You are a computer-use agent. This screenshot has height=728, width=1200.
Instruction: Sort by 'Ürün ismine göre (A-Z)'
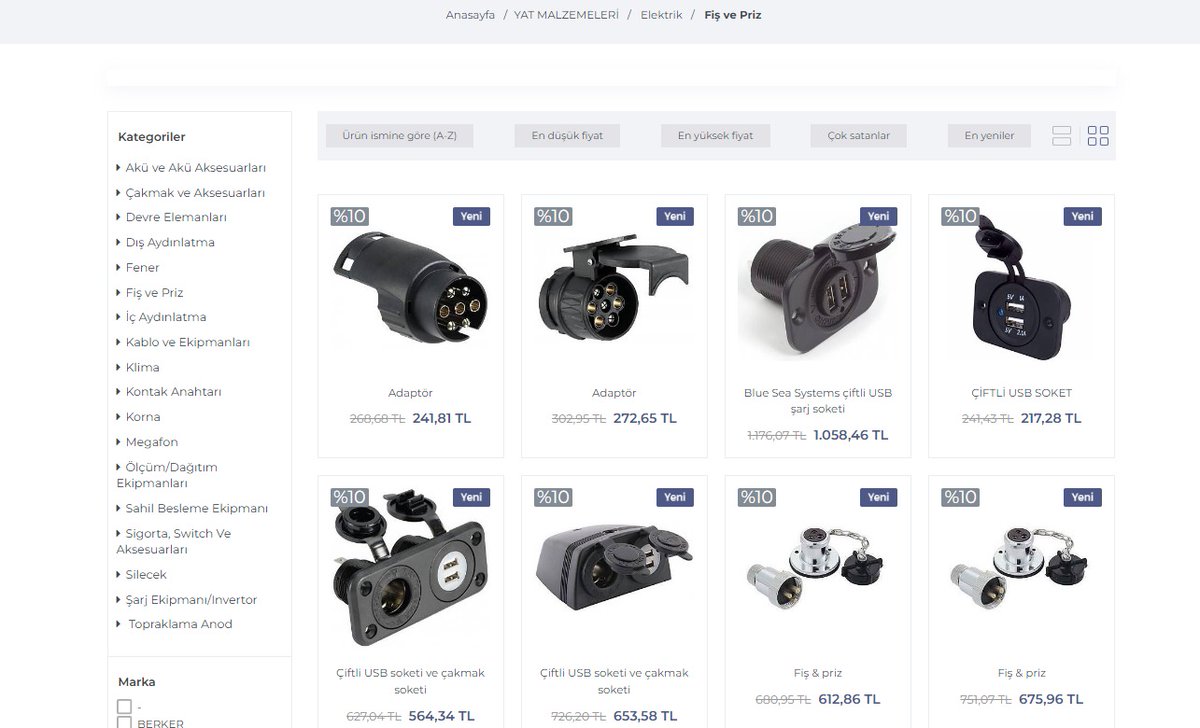pyautogui.click(x=400, y=136)
